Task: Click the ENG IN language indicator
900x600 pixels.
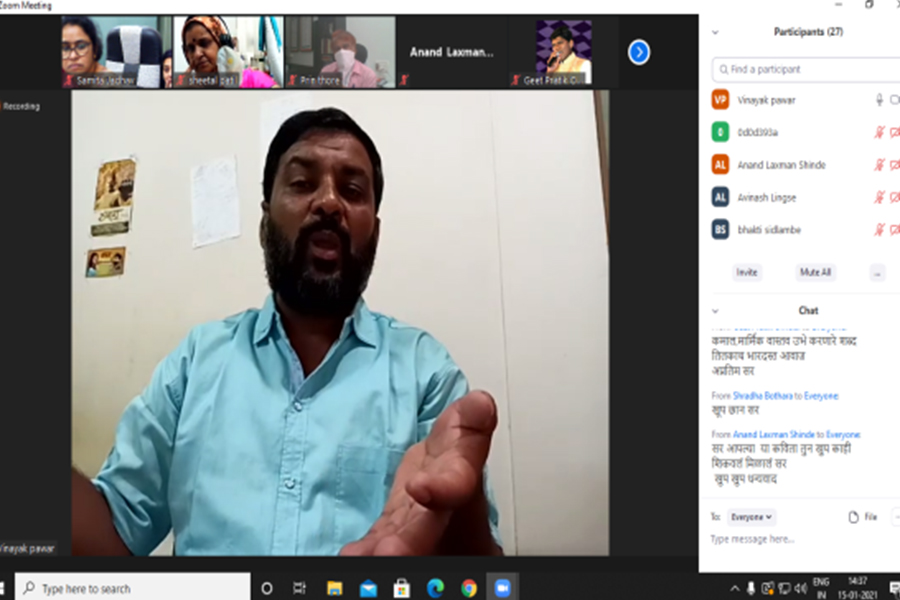Action: click(821, 587)
